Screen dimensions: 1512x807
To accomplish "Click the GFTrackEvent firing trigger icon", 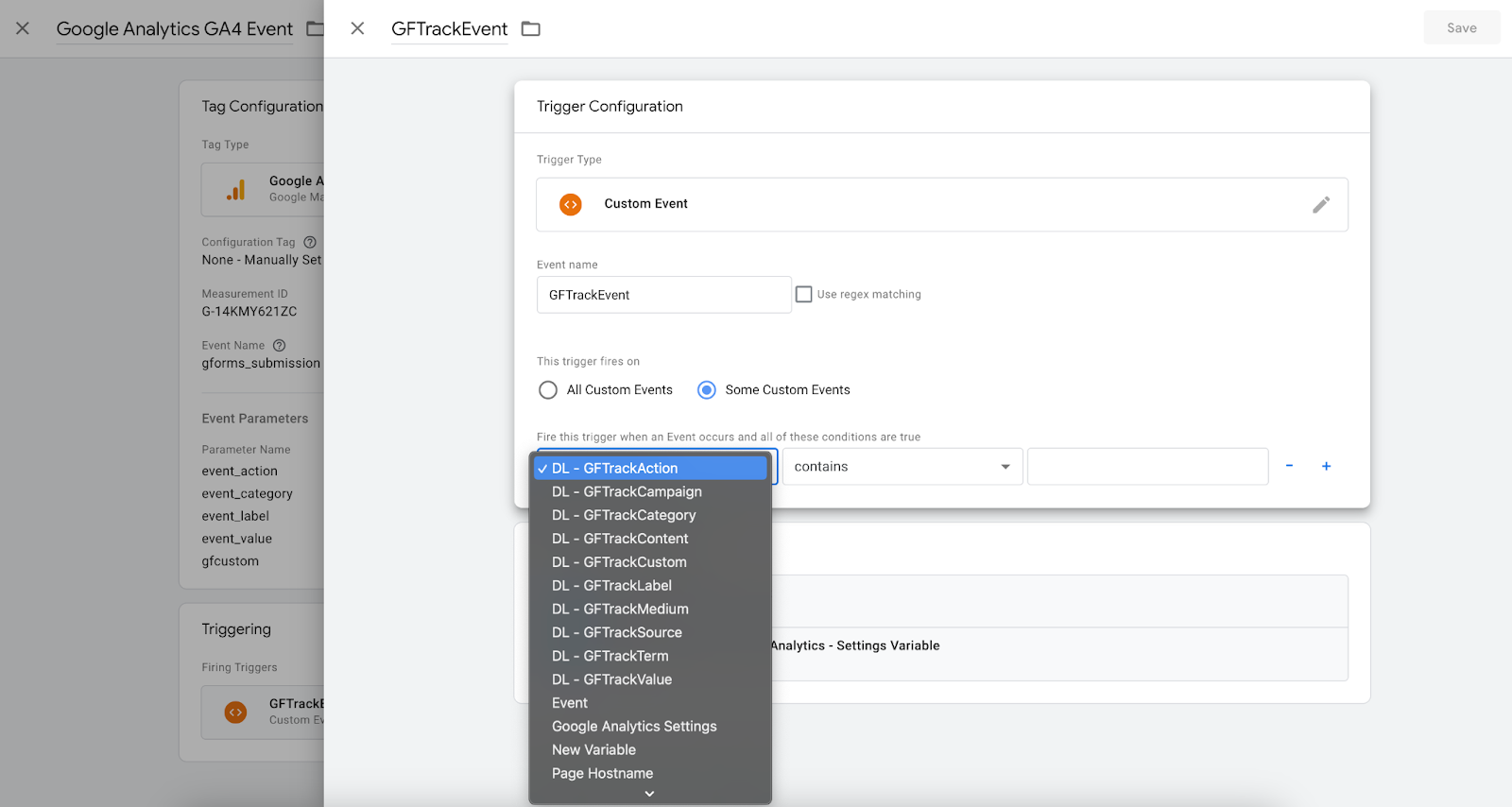I will tap(236, 712).
